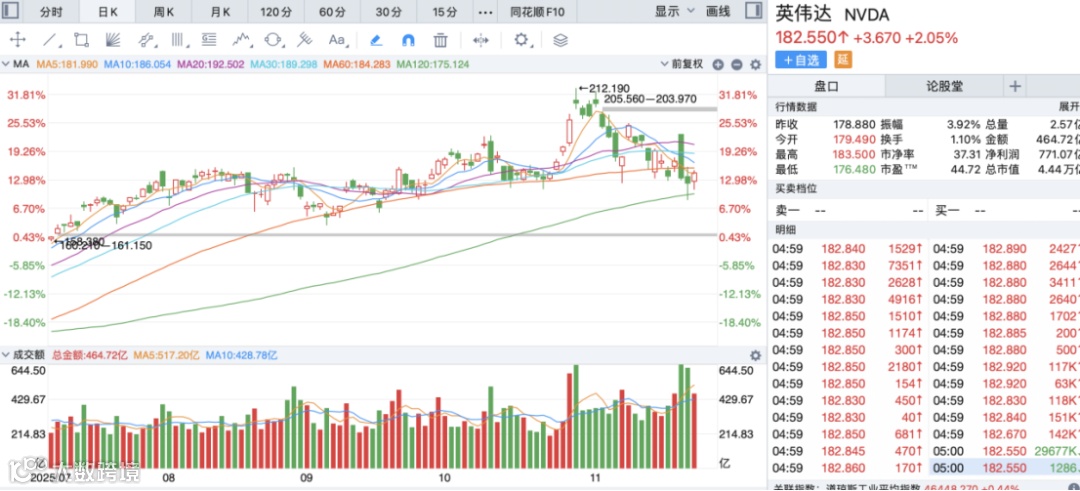Click MA10:186.054 indicator label
Image resolution: width=1080 pixels, height=491 pixels.
(137, 65)
